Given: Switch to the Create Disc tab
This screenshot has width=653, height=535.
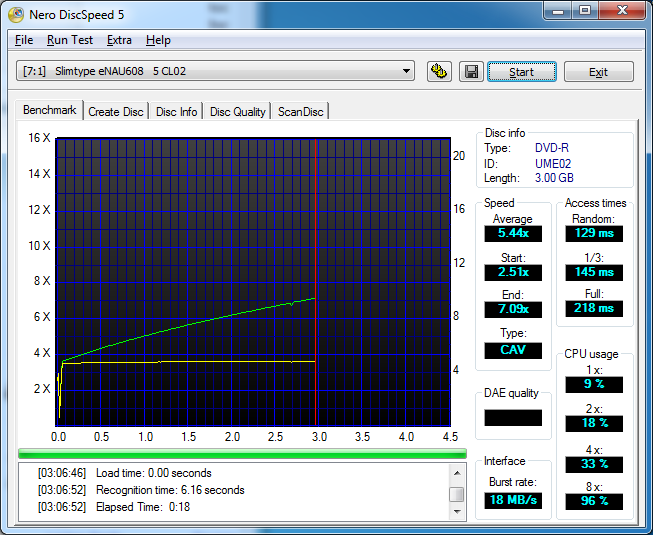Looking at the screenshot, I should [116, 112].
